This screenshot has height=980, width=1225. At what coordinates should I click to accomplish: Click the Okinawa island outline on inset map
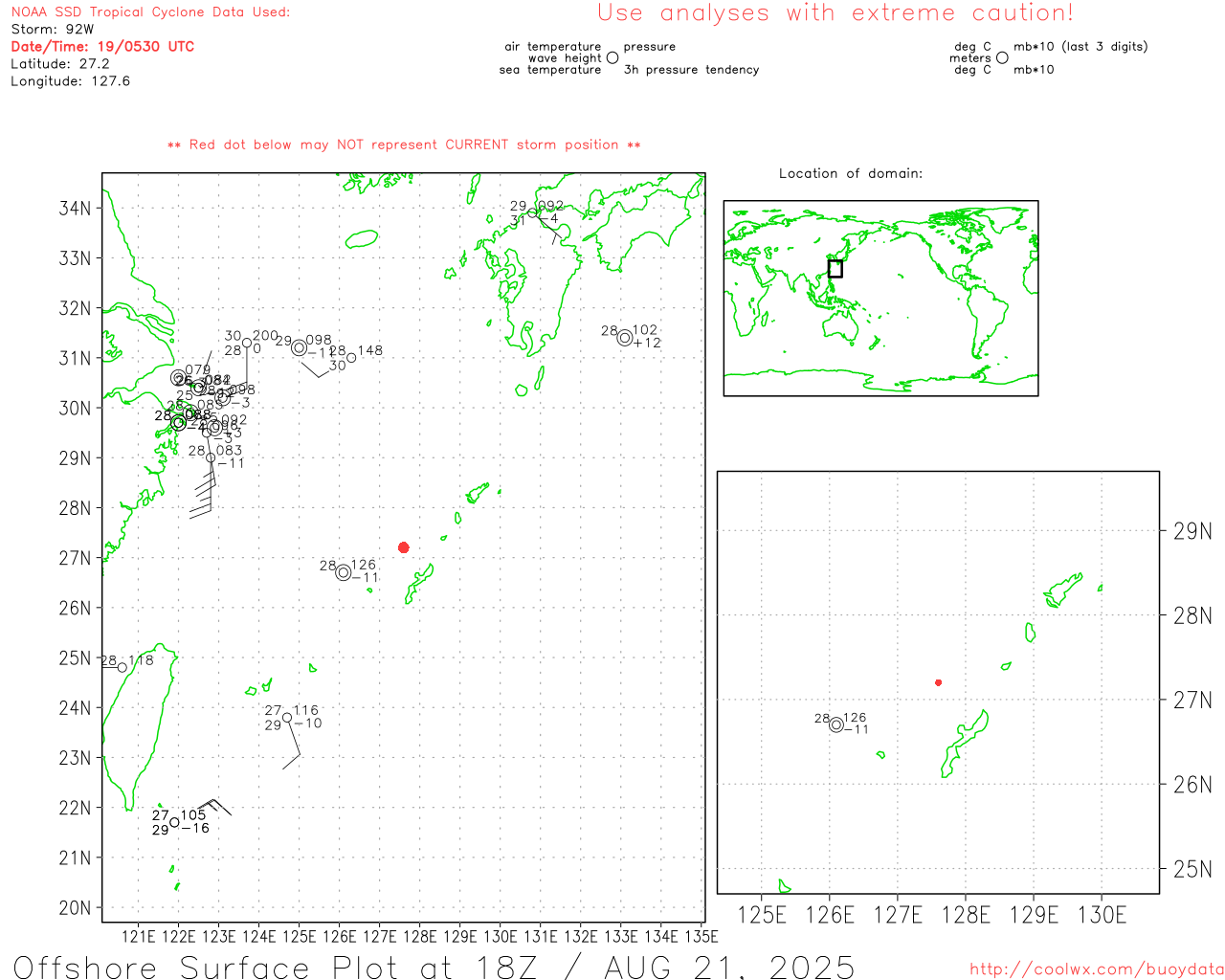(x=963, y=743)
